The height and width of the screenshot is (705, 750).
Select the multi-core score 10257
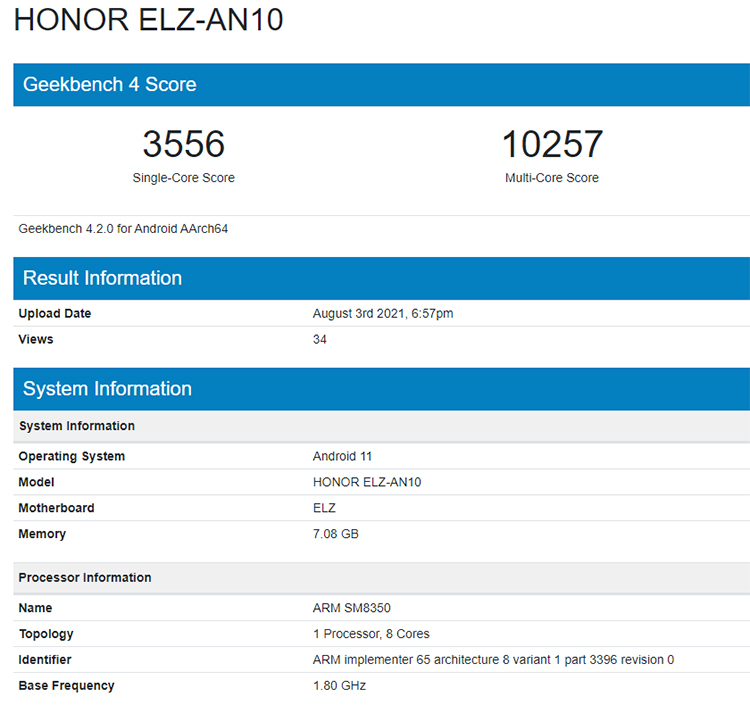[x=552, y=144]
